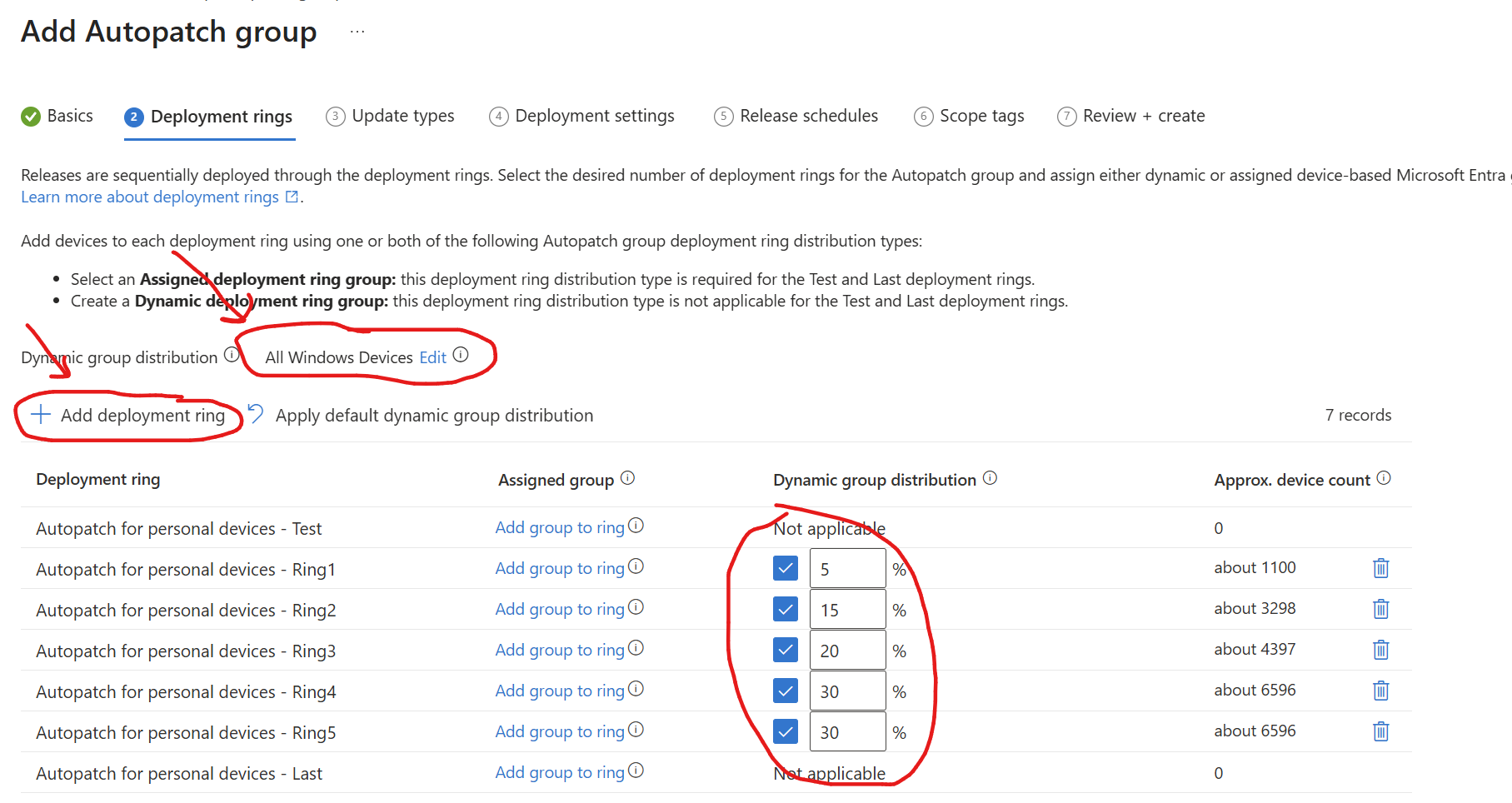Image resolution: width=1512 pixels, height=803 pixels.
Task: Click the Deployment ring column header
Action: (98, 479)
